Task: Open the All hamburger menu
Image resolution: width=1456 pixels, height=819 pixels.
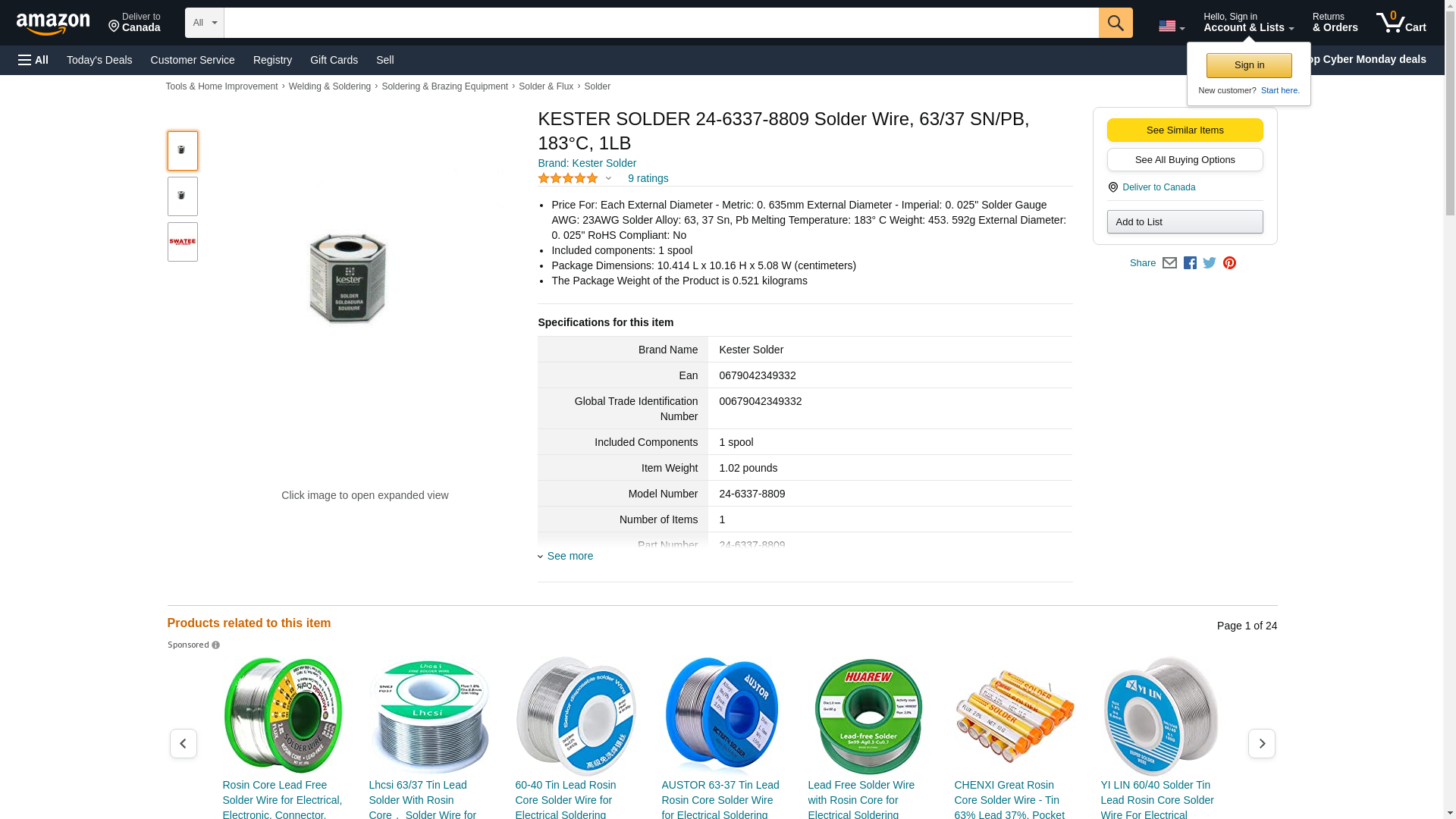Action: tap(33, 60)
